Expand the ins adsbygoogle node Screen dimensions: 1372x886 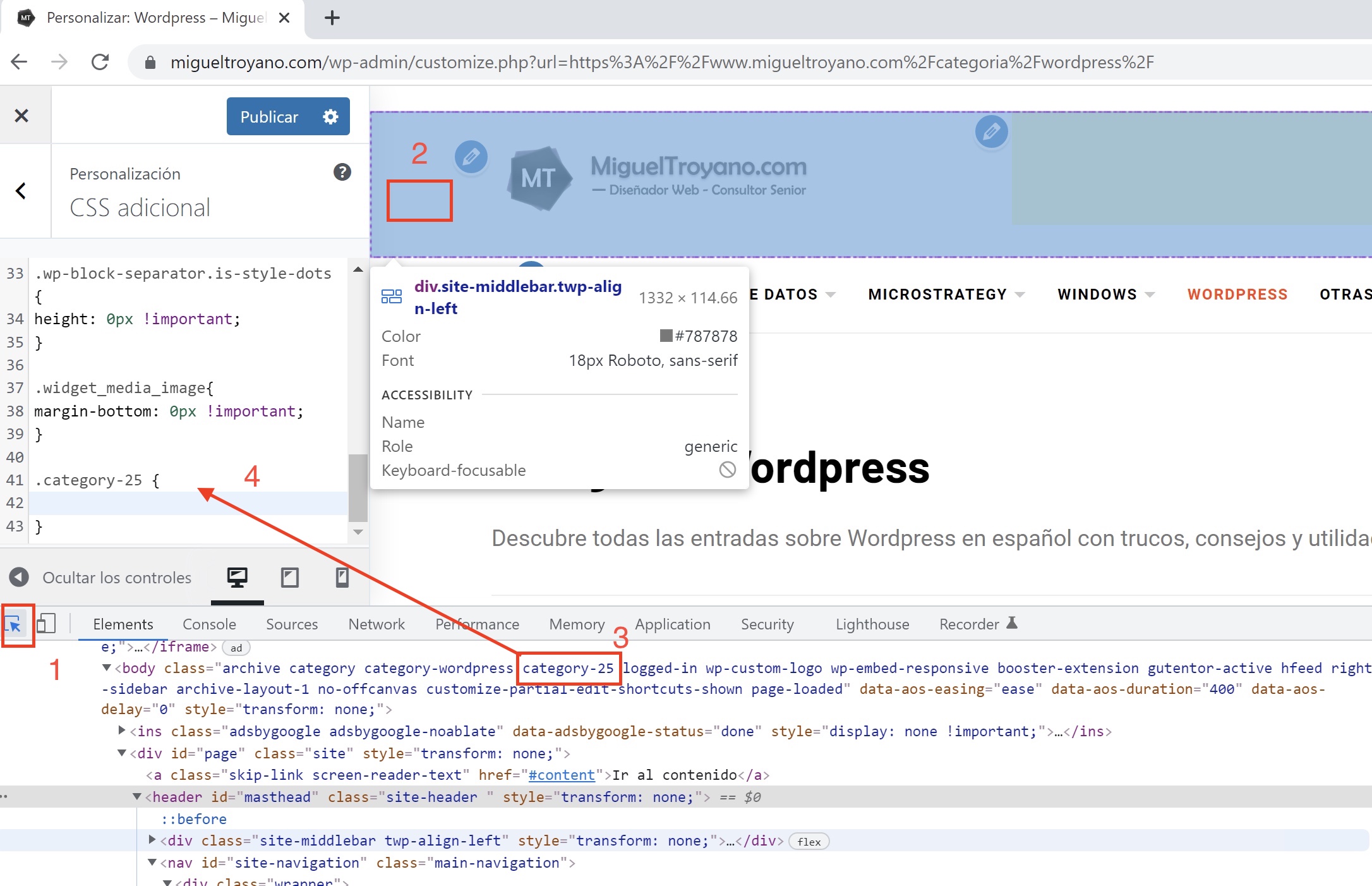tap(122, 731)
